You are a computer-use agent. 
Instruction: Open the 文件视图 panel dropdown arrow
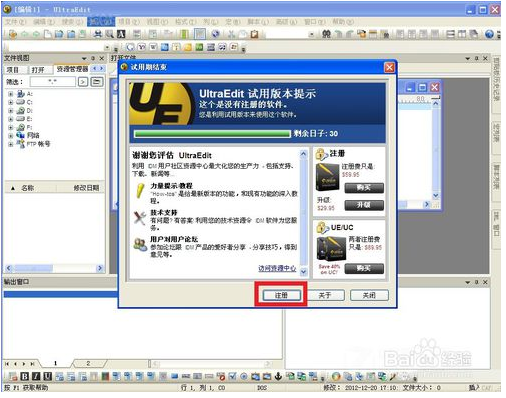point(84,58)
